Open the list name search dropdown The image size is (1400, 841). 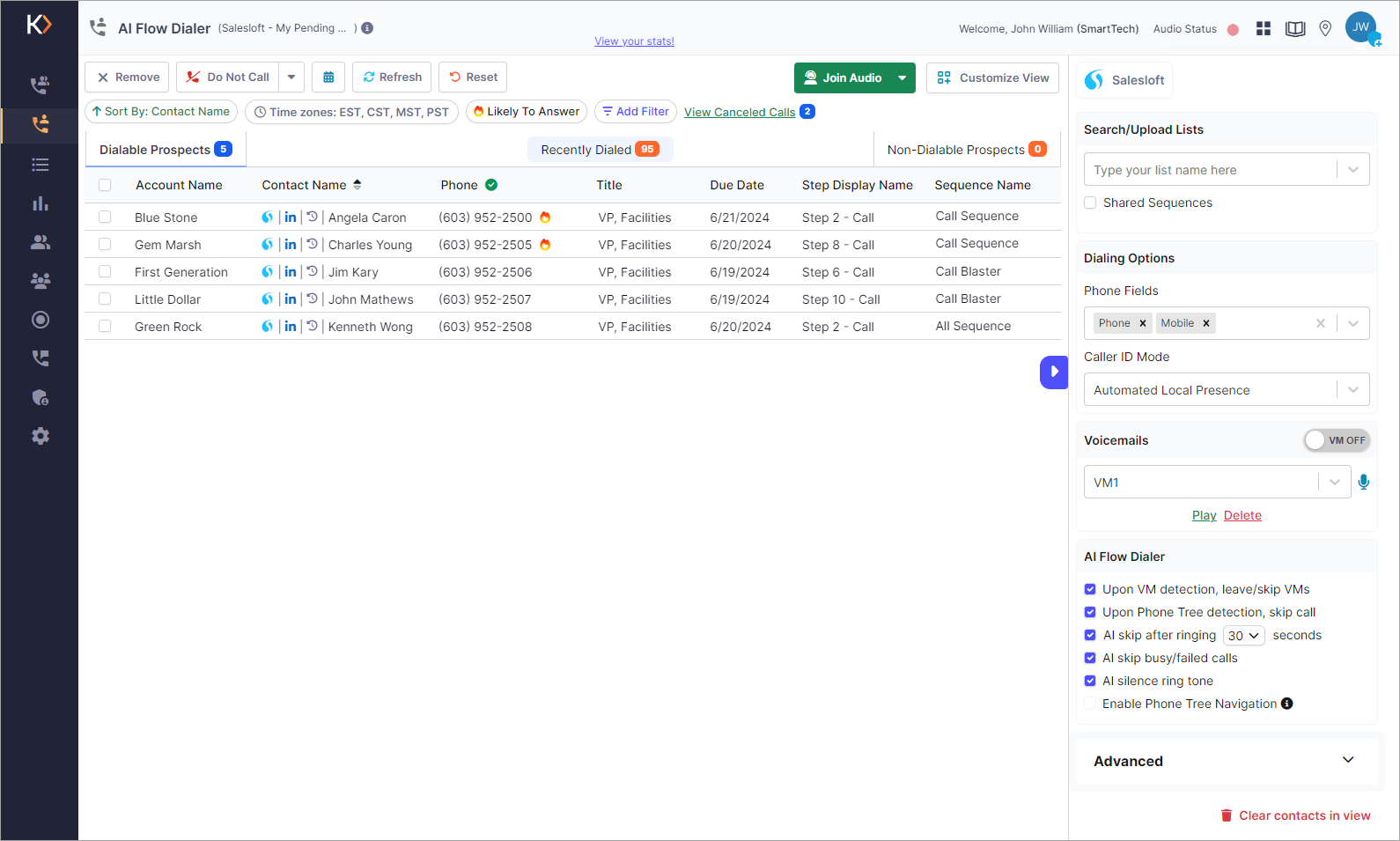click(1353, 169)
